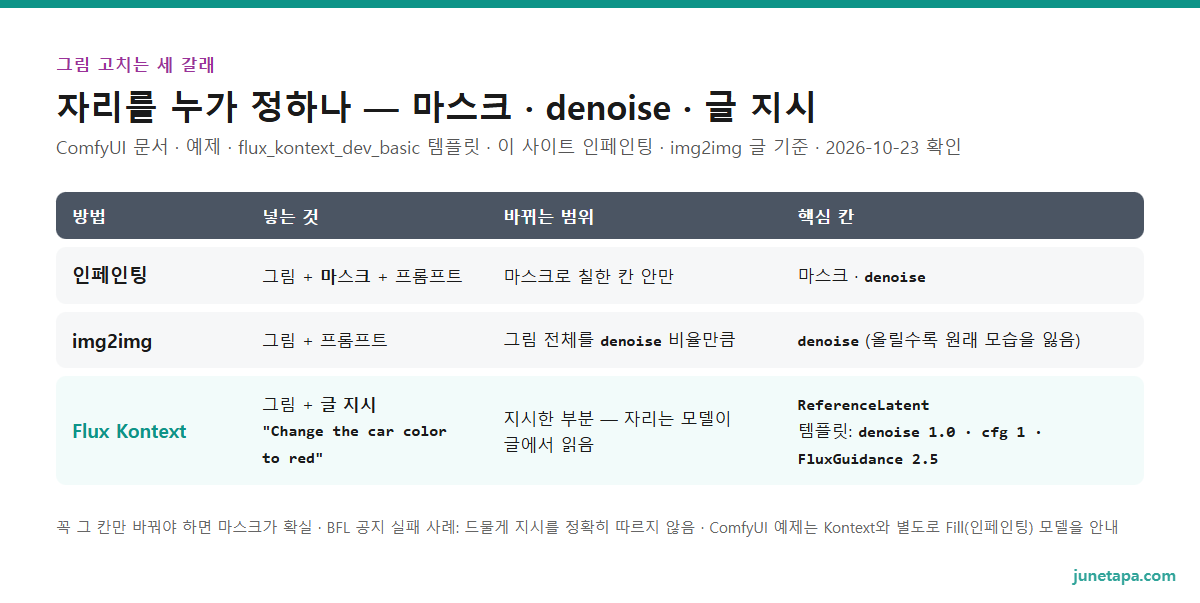Click the footnote starting '꼭 그 칸만 바꿔야 하면'
The height and width of the screenshot is (603, 1200).
click(x=587, y=527)
